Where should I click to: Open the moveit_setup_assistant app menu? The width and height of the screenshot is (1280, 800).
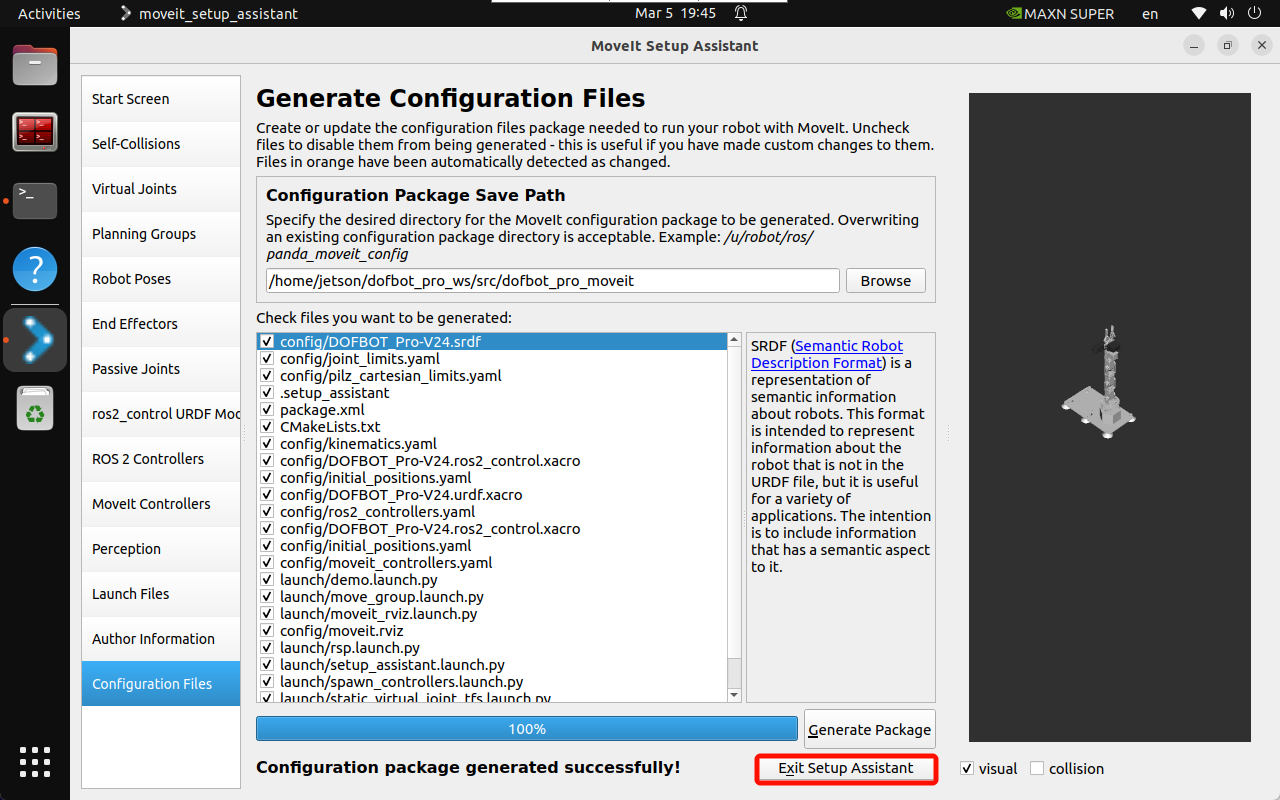(209, 14)
